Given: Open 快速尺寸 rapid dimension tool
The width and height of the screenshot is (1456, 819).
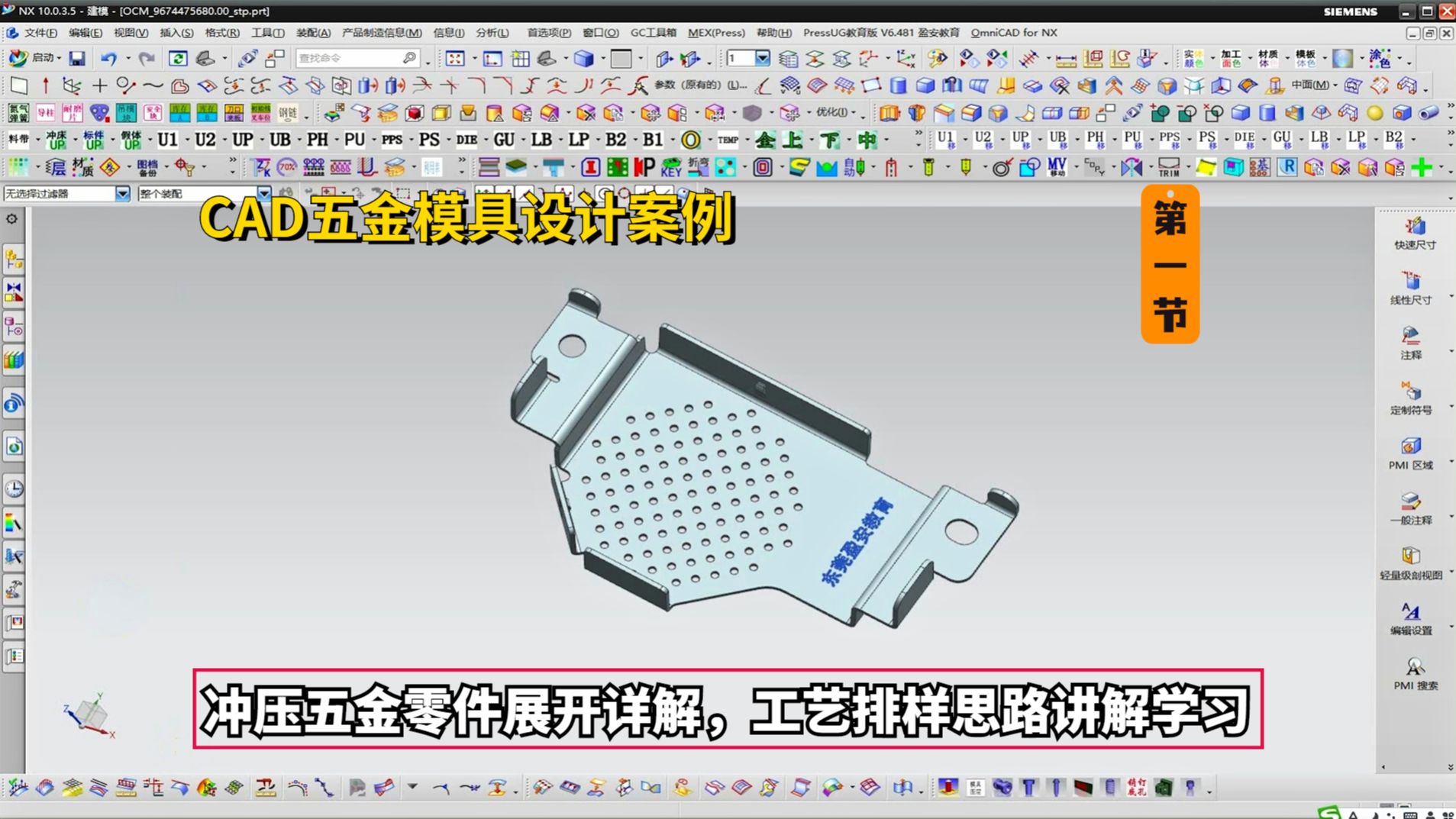Looking at the screenshot, I should coord(1414,234).
